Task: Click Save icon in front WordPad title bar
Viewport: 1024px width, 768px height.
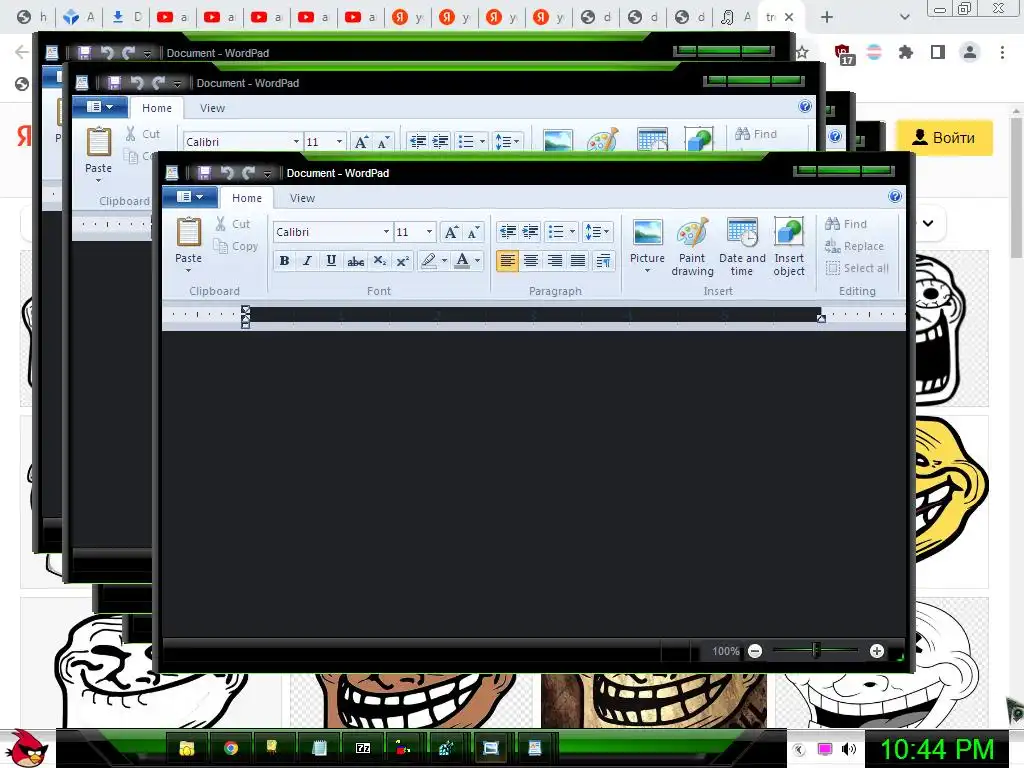Action: coord(204,173)
